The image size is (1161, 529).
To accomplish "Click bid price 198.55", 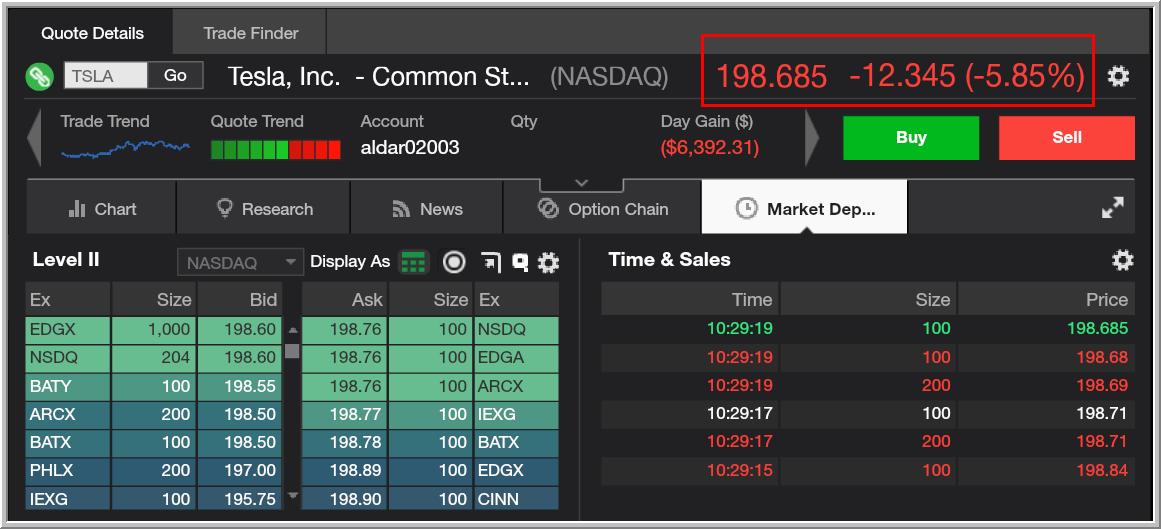I will click(239, 386).
